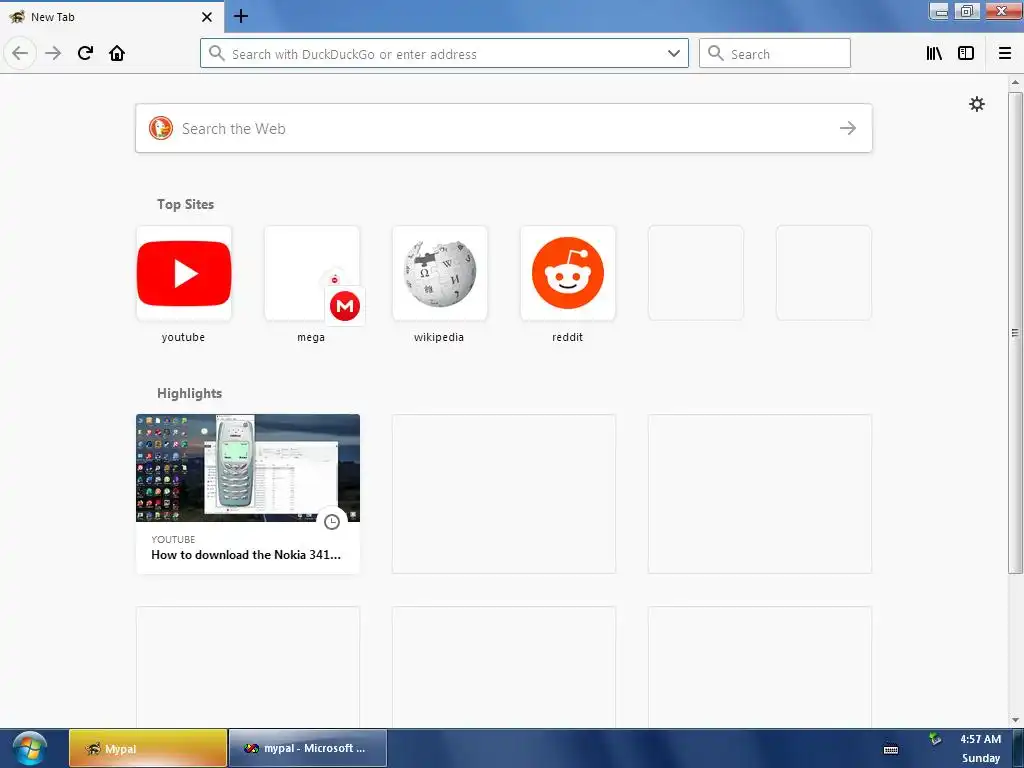Click the Highlights section heading
Viewport: 1024px width, 768px height.
[189, 393]
